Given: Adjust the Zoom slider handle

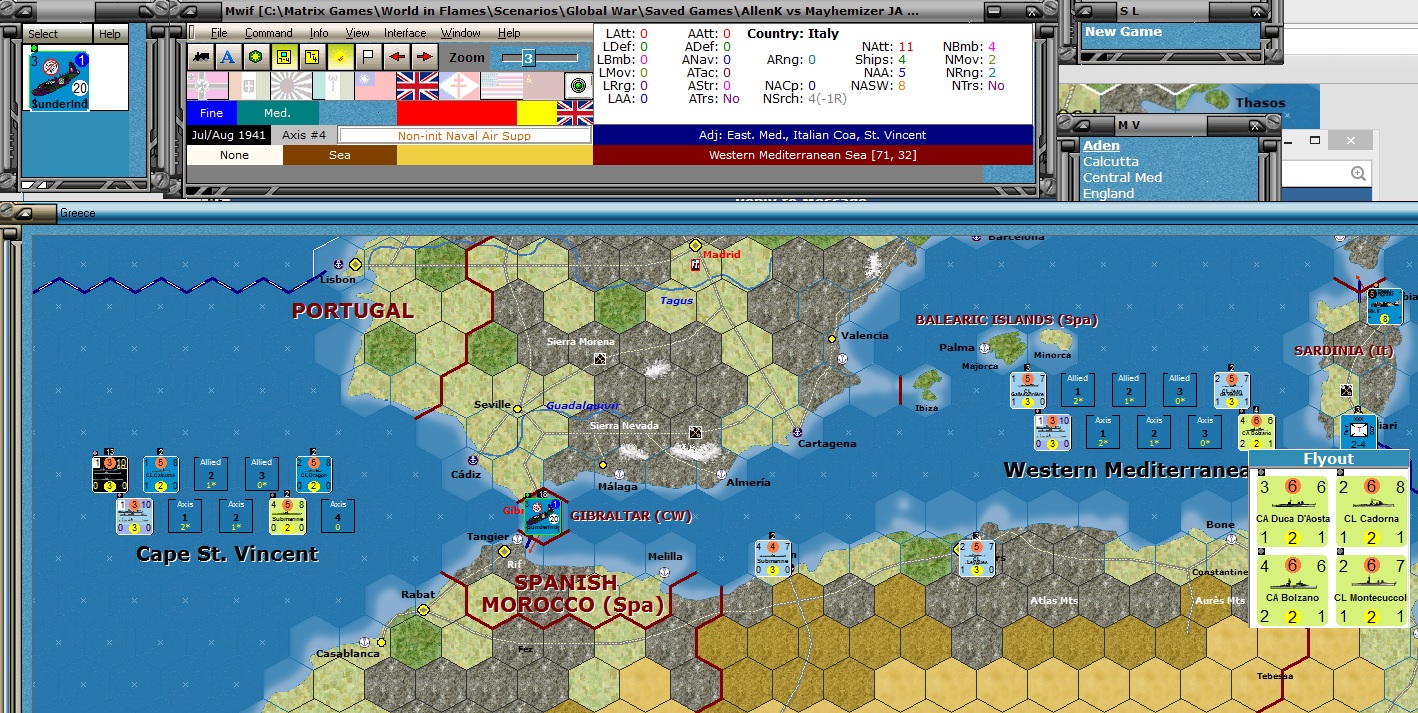Looking at the screenshot, I should coord(529,58).
